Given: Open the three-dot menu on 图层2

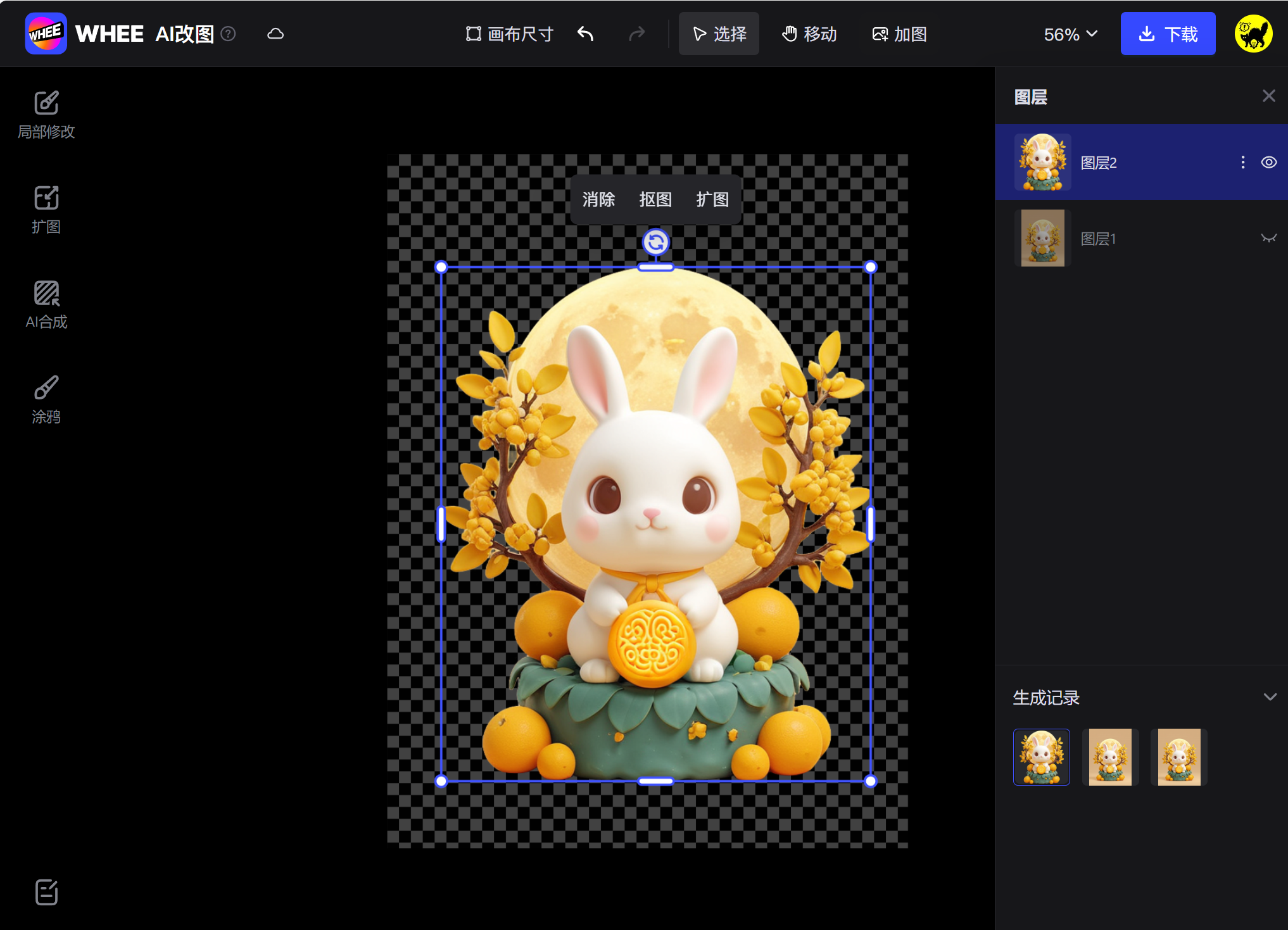Looking at the screenshot, I should pyautogui.click(x=1242, y=162).
